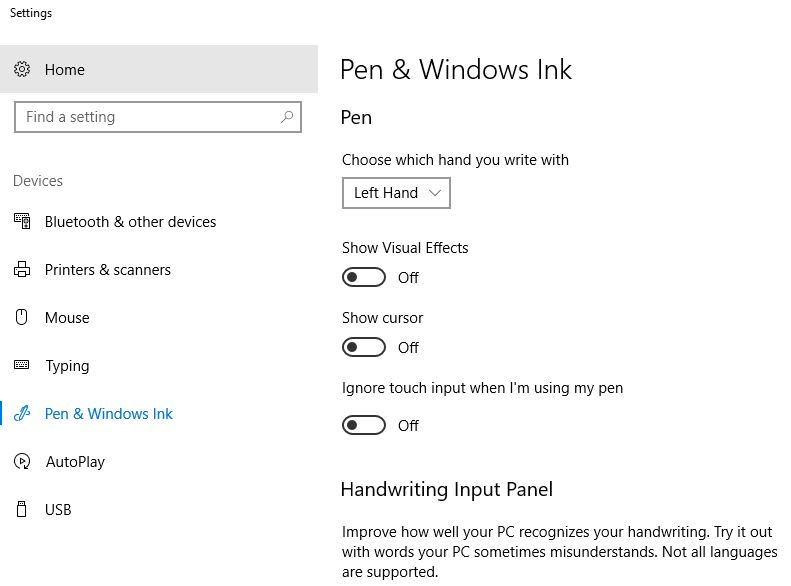Enable the Show Visual Effects toggle

click(x=364, y=277)
